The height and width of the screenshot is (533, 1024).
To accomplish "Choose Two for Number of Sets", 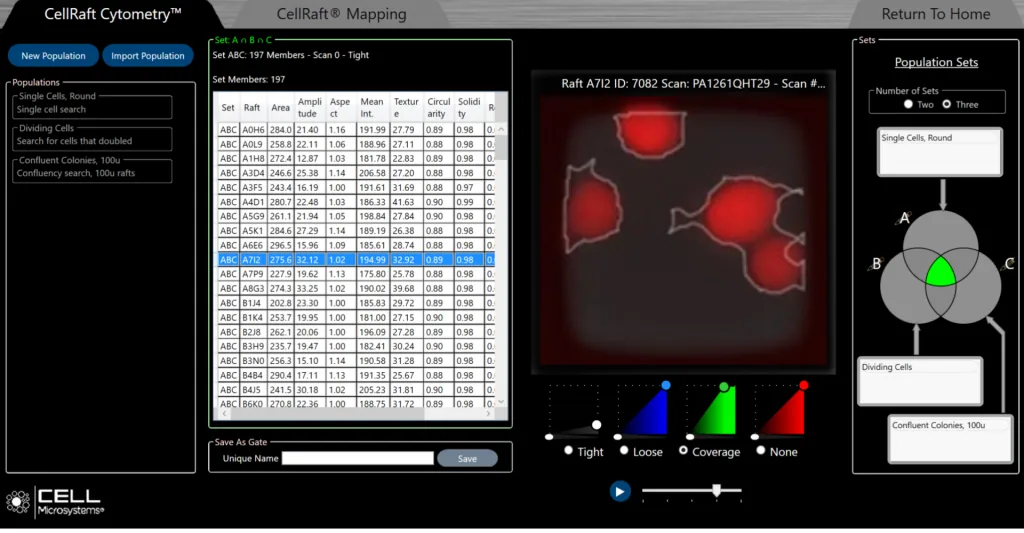I will click(908, 105).
